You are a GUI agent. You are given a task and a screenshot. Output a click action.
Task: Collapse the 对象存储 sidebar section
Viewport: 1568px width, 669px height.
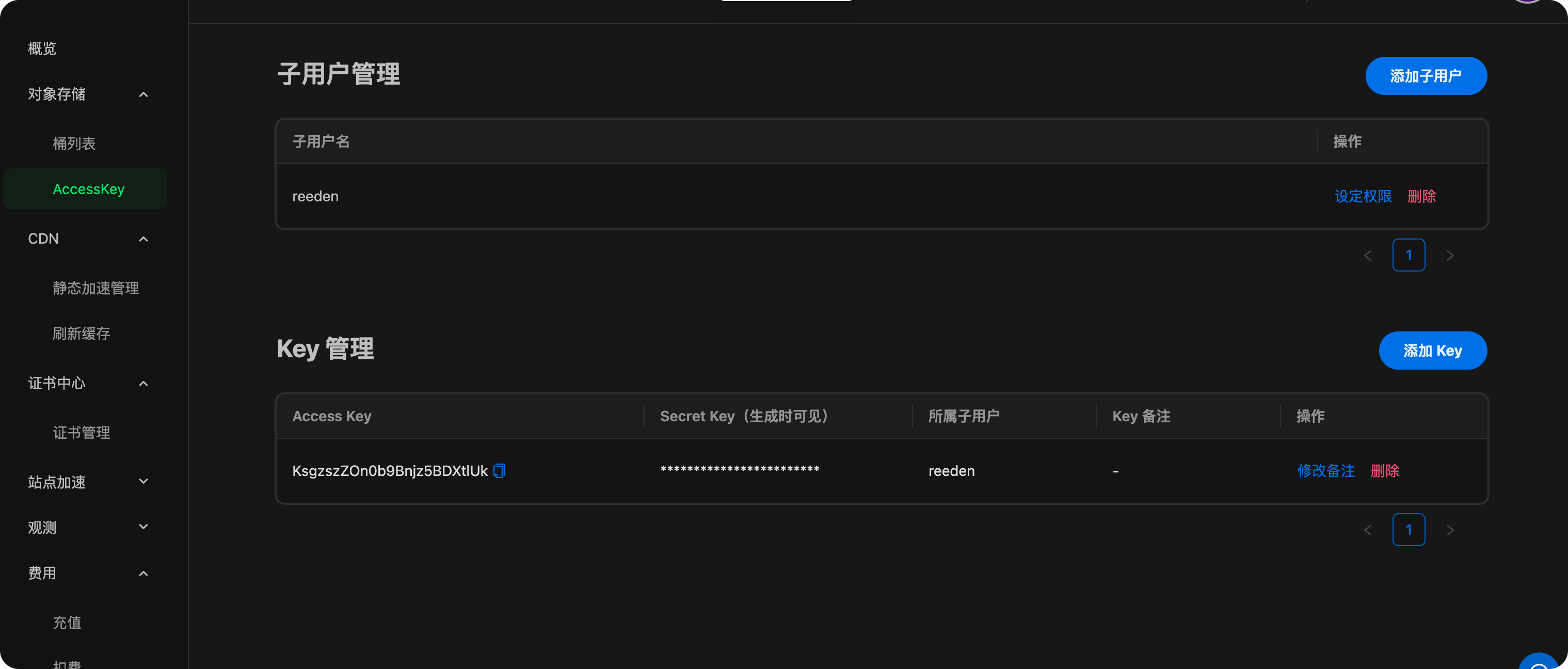click(143, 94)
